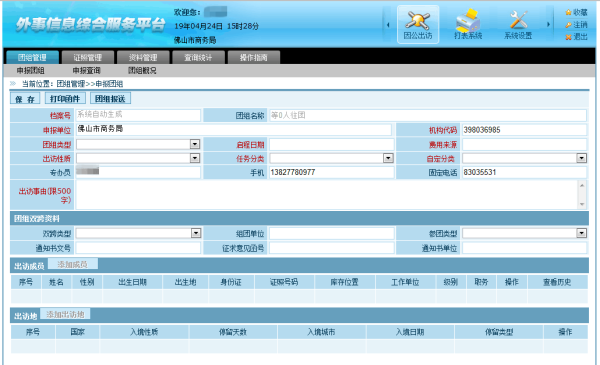Click the 申报单位 field showing 佛山市商务局
Screen dimensions: 600x365
coord(234,129)
